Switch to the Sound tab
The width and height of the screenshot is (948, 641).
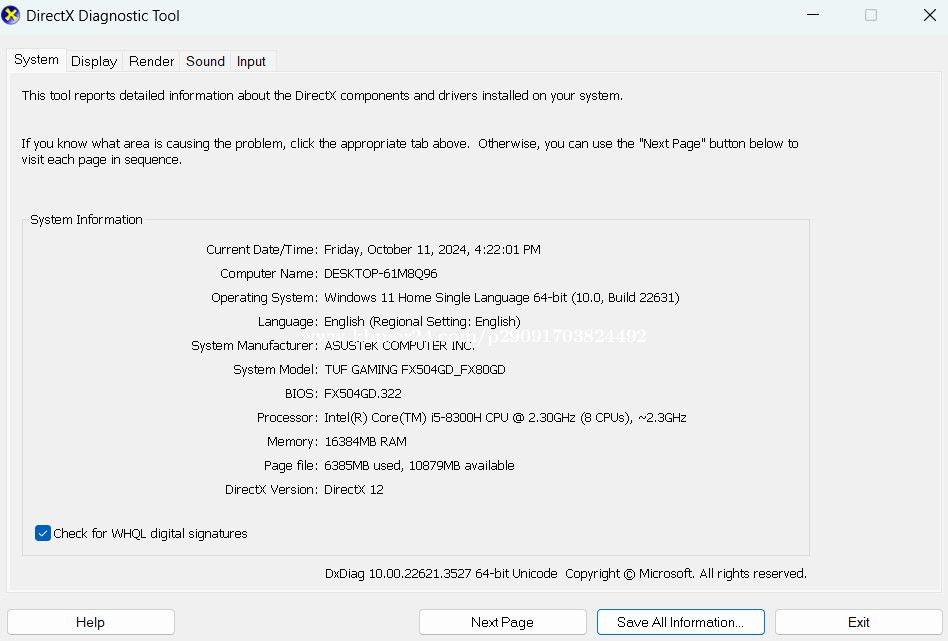point(205,61)
